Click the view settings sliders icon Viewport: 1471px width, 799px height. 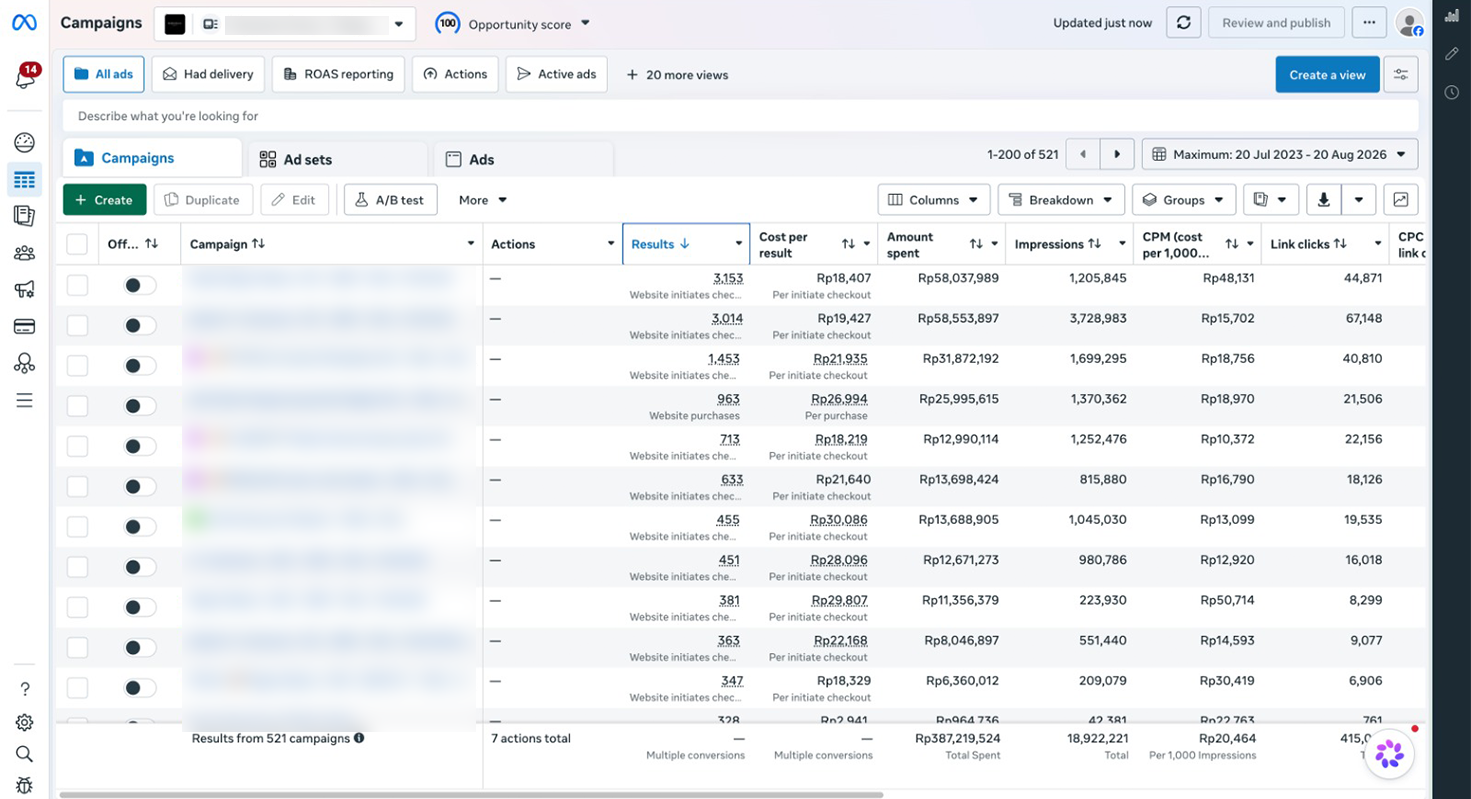(1401, 75)
